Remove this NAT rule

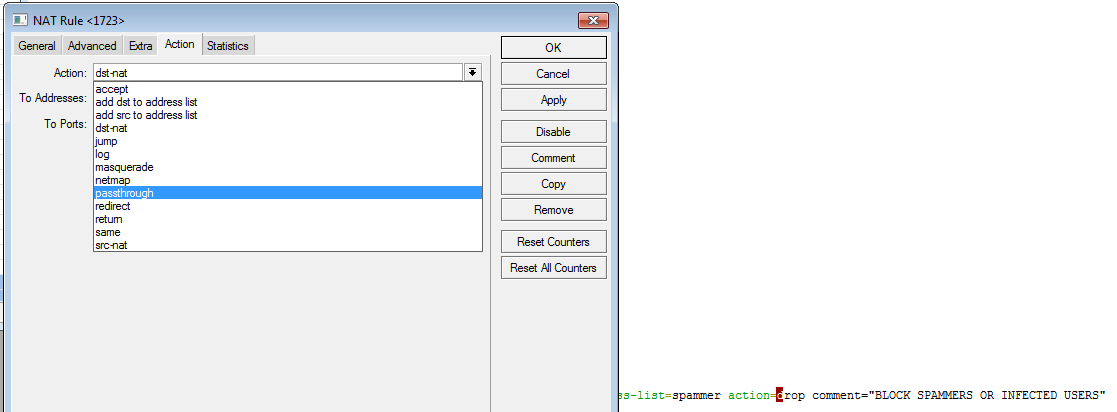(x=554, y=210)
